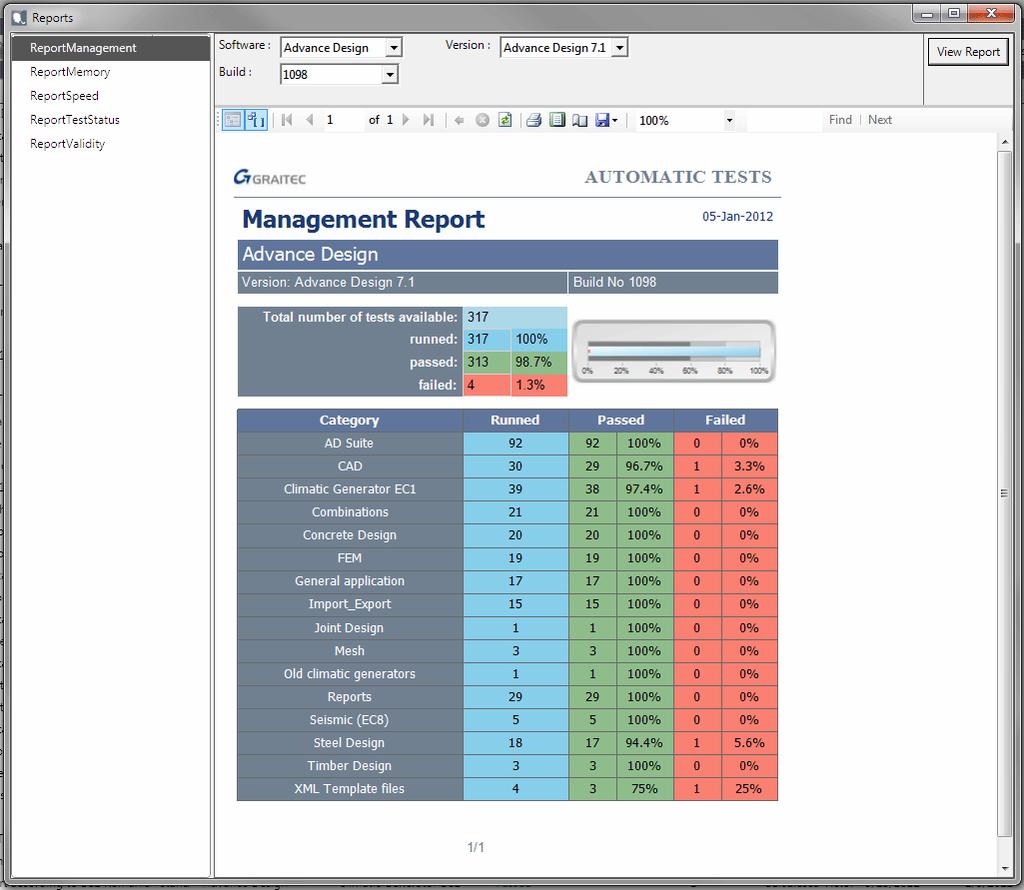Click the pass rate progress gauge
The width and height of the screenshot is (1024, 890).
coord(673,351)
